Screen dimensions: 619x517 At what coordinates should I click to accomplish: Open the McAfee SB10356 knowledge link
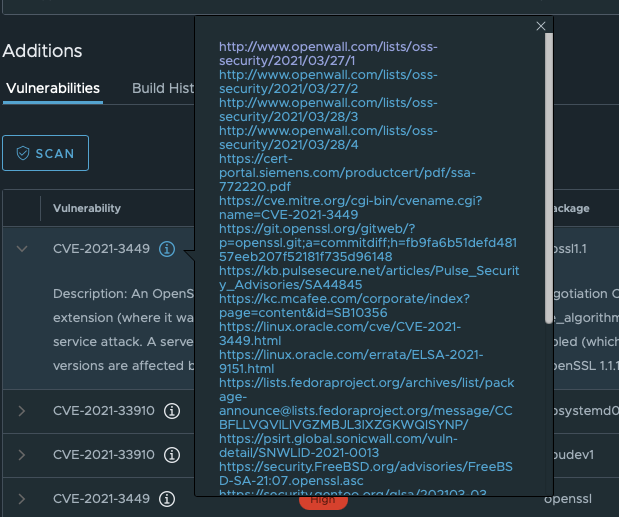pyautogui.click(x=344, y=306)
